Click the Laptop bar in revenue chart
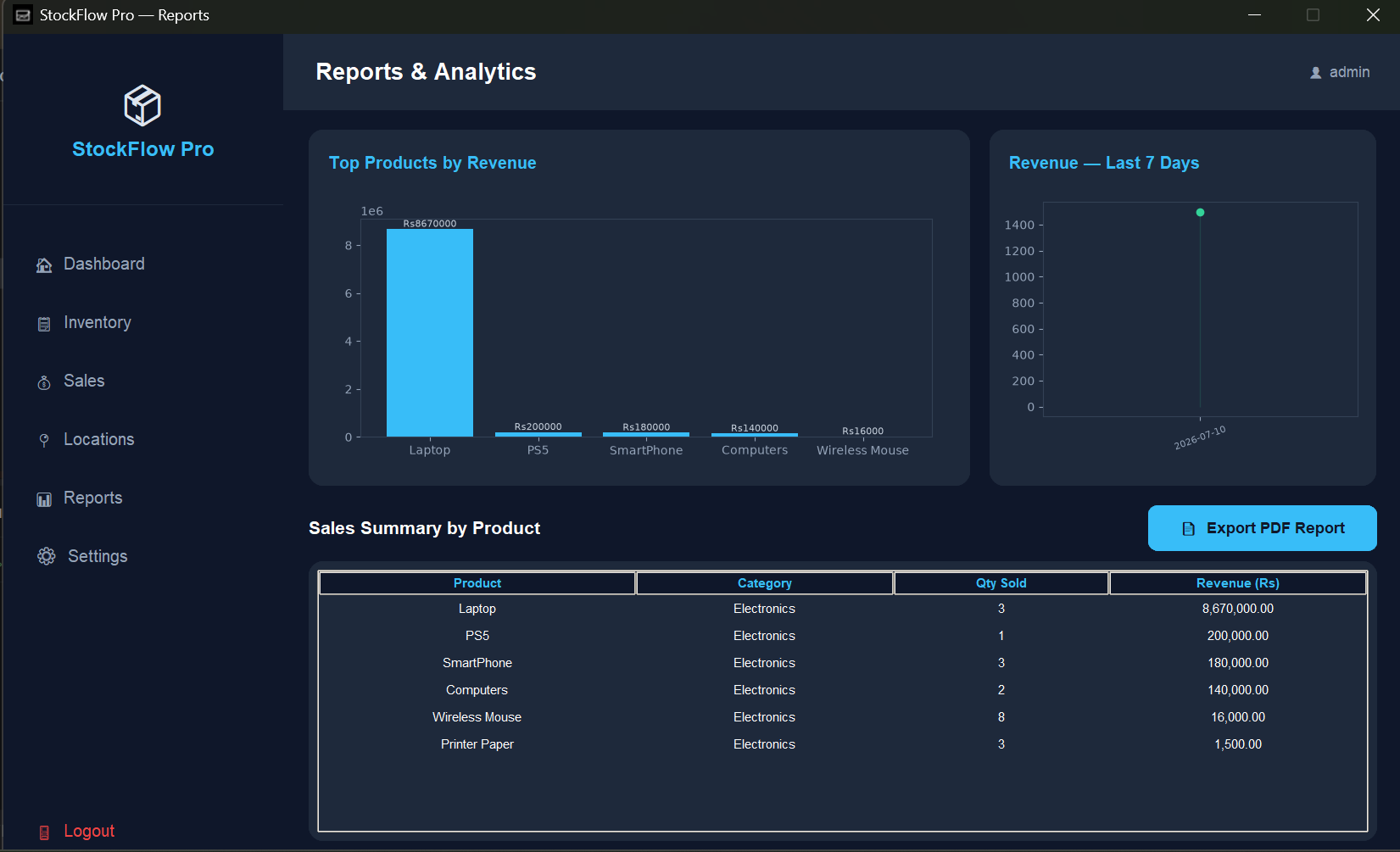This screenshot has width=1400, height=852. coord(430,333)
